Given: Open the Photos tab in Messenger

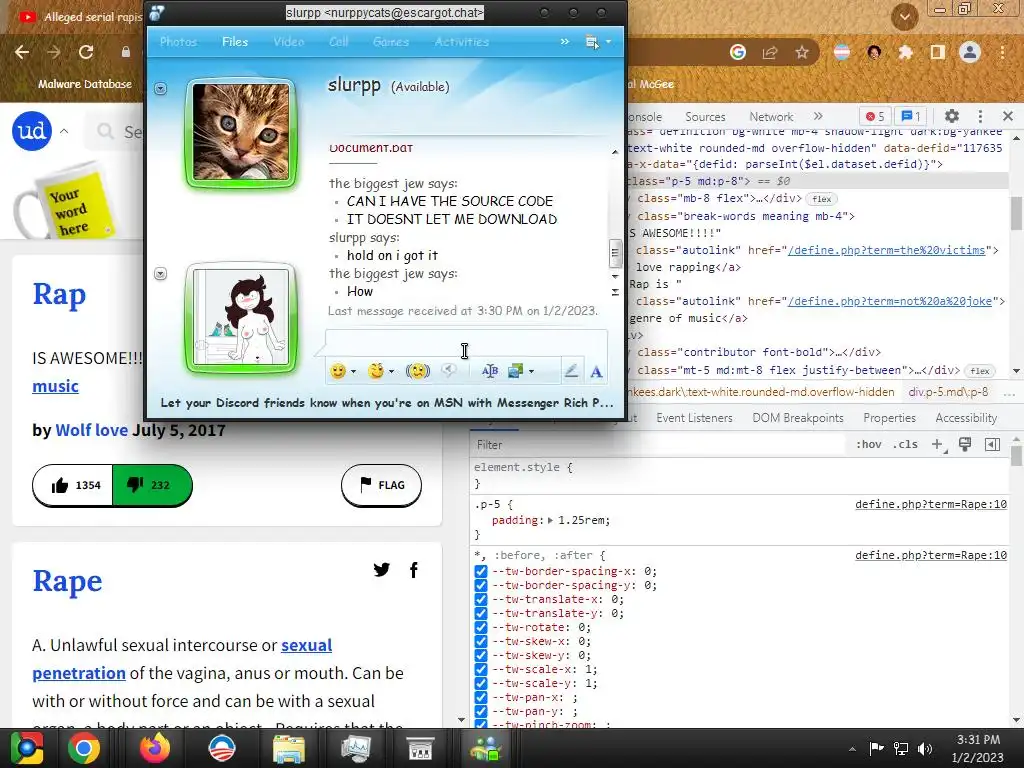Looking at the screenshot, I should (x=178, y=42).
